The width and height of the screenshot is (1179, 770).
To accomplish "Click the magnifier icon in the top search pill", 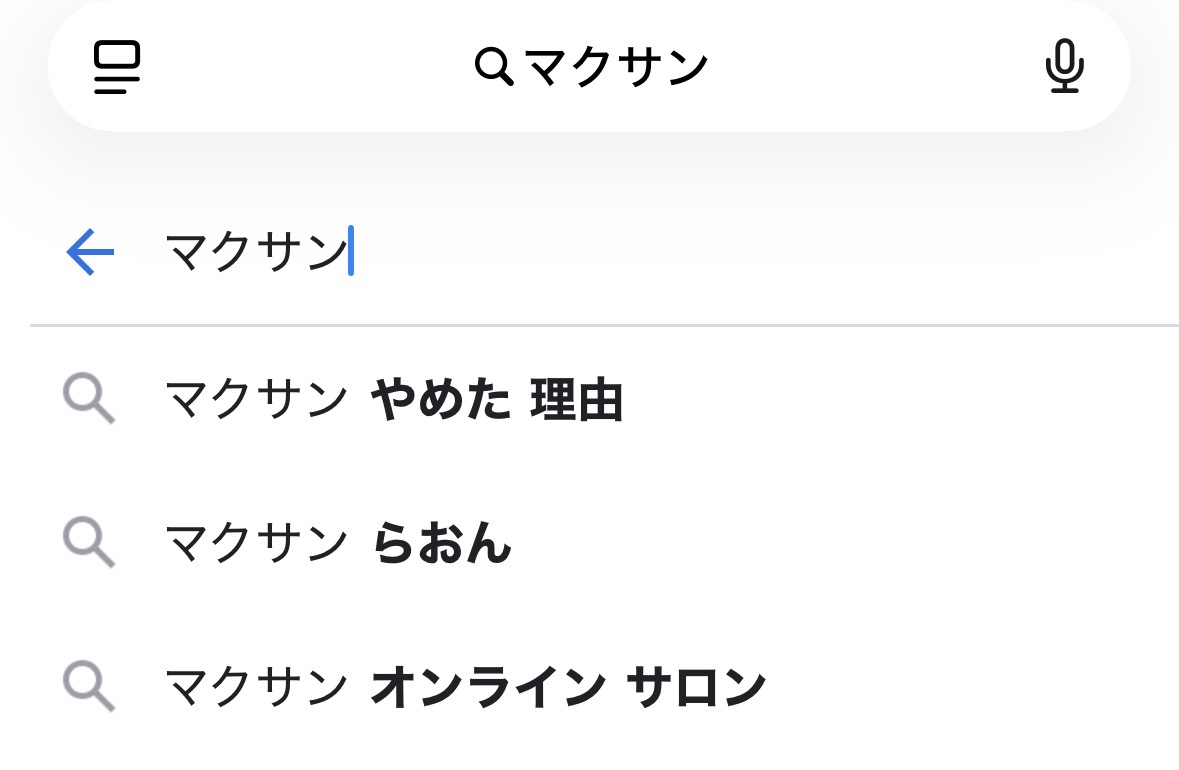I will [x=493, y=67].
